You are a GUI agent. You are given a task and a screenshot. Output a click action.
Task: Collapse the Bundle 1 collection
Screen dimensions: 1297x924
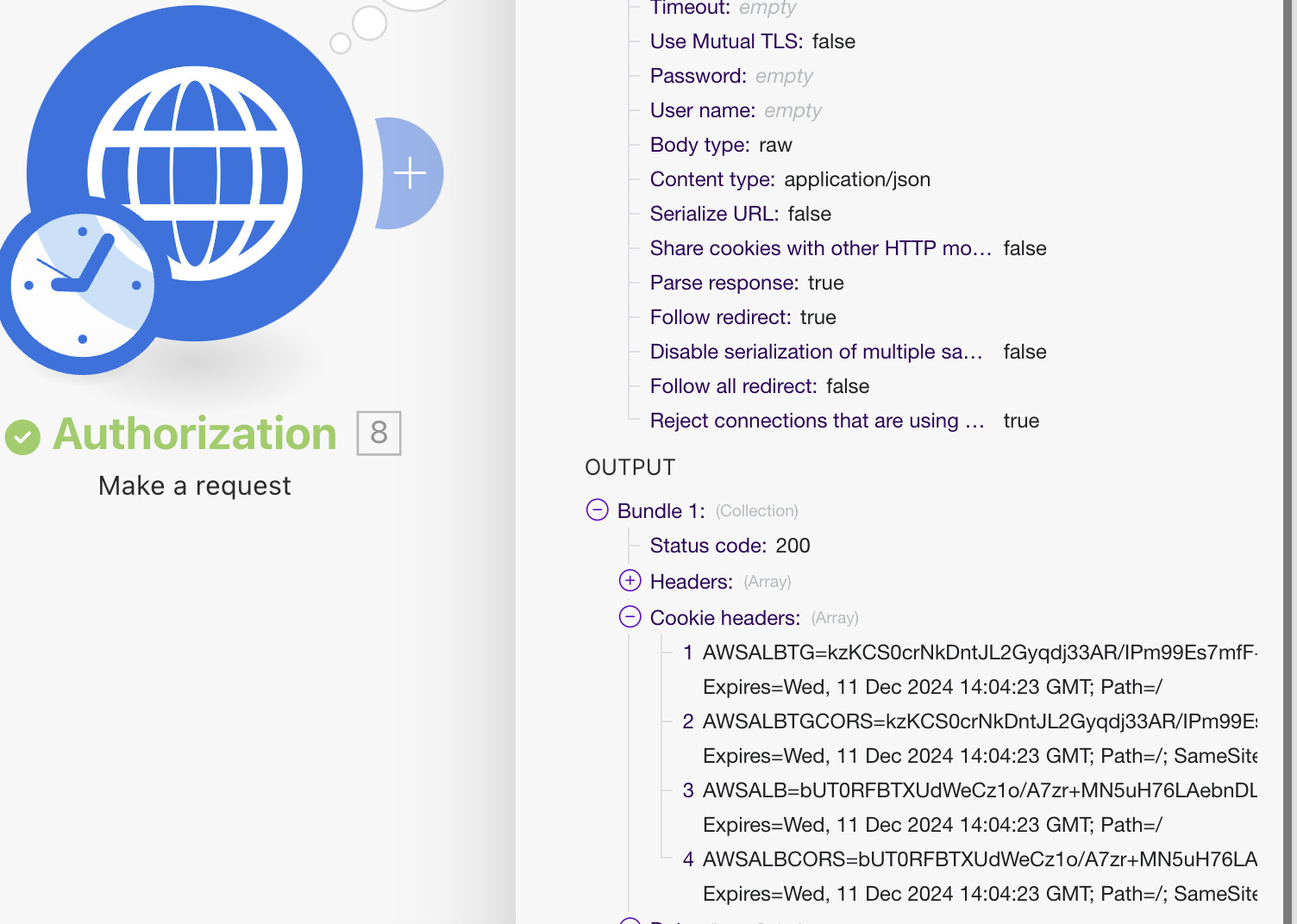(597, 510)
